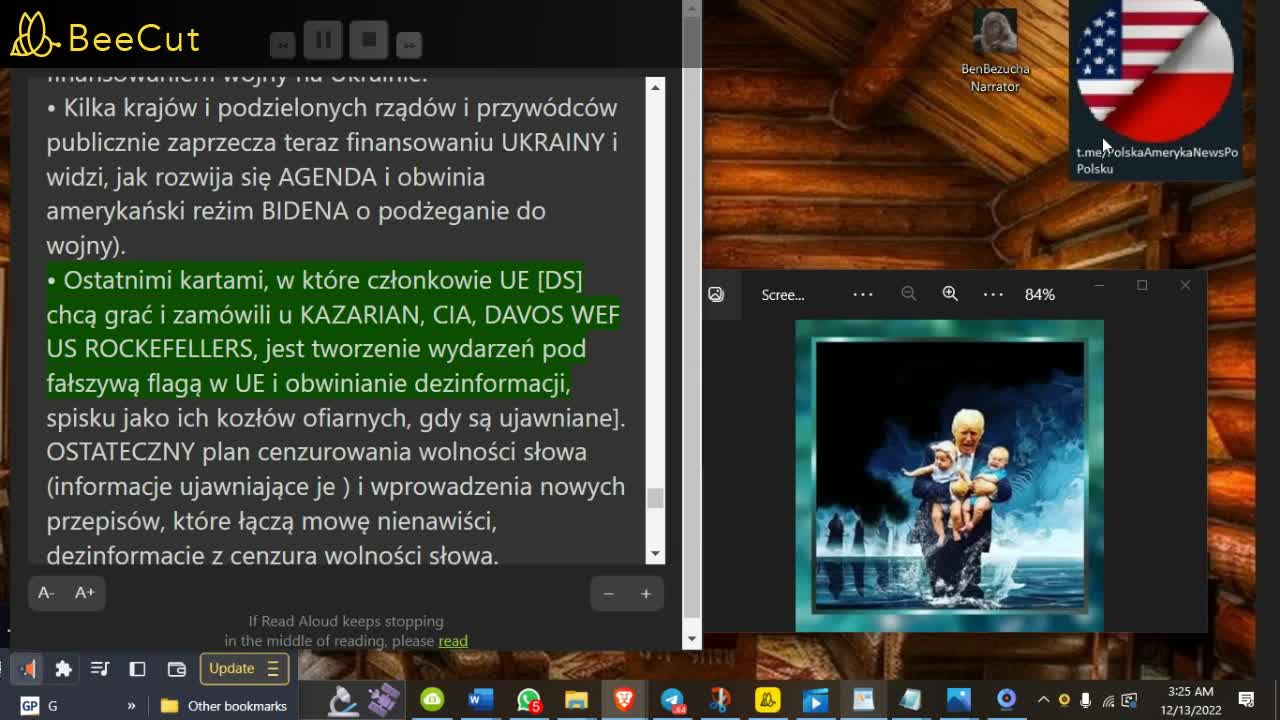The image size is (1280, 720).
Task: Open the media playlist control icon
Action: point(100,669)
